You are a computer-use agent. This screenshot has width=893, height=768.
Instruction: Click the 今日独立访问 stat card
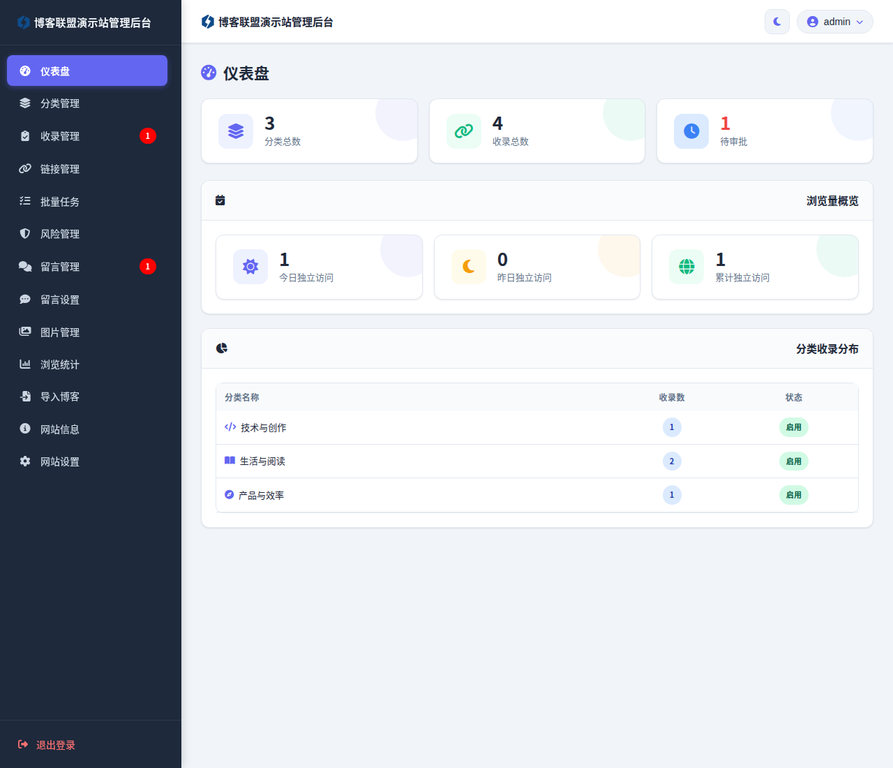[x=319, y=267]
